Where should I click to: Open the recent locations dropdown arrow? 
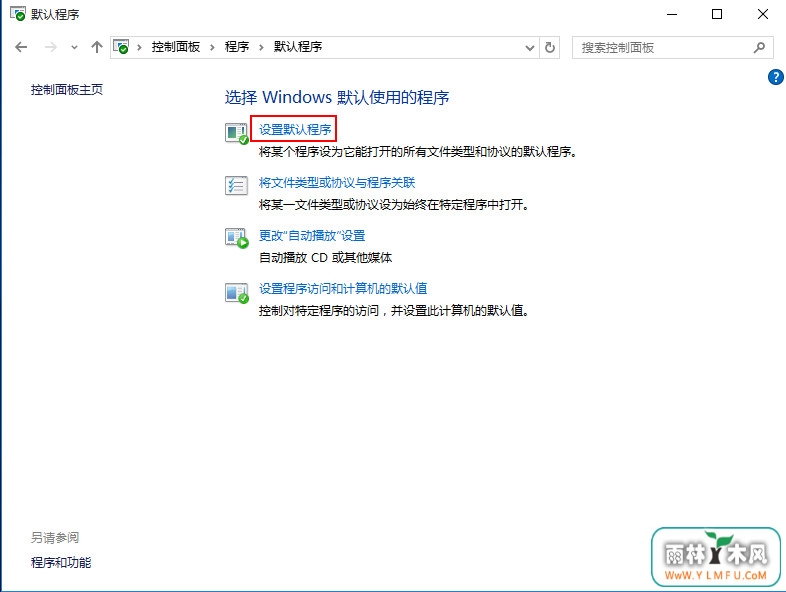click(74, 48)
